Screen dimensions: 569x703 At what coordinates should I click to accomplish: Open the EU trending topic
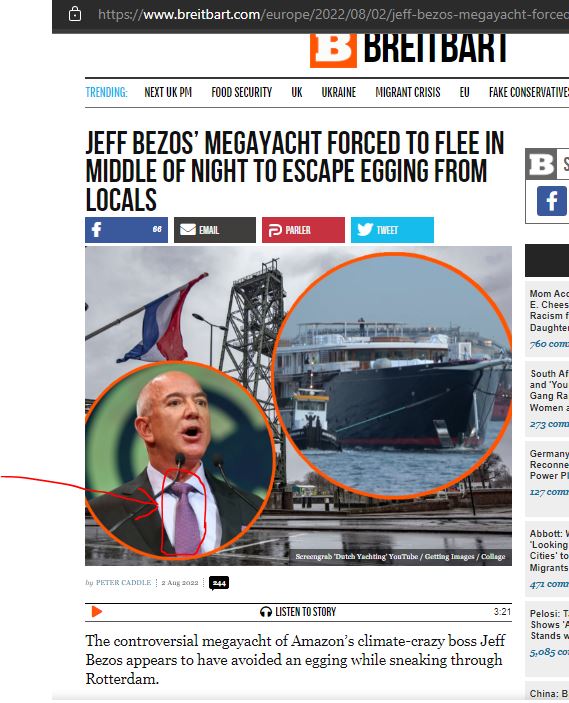pyautogui.click(x=465, y=92)
